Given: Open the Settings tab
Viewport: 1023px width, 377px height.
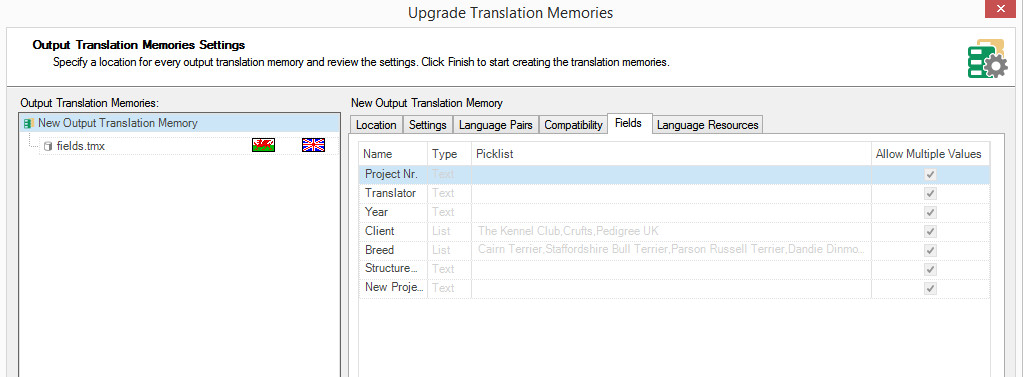Looking at the screenshot, I should (428, 125).
